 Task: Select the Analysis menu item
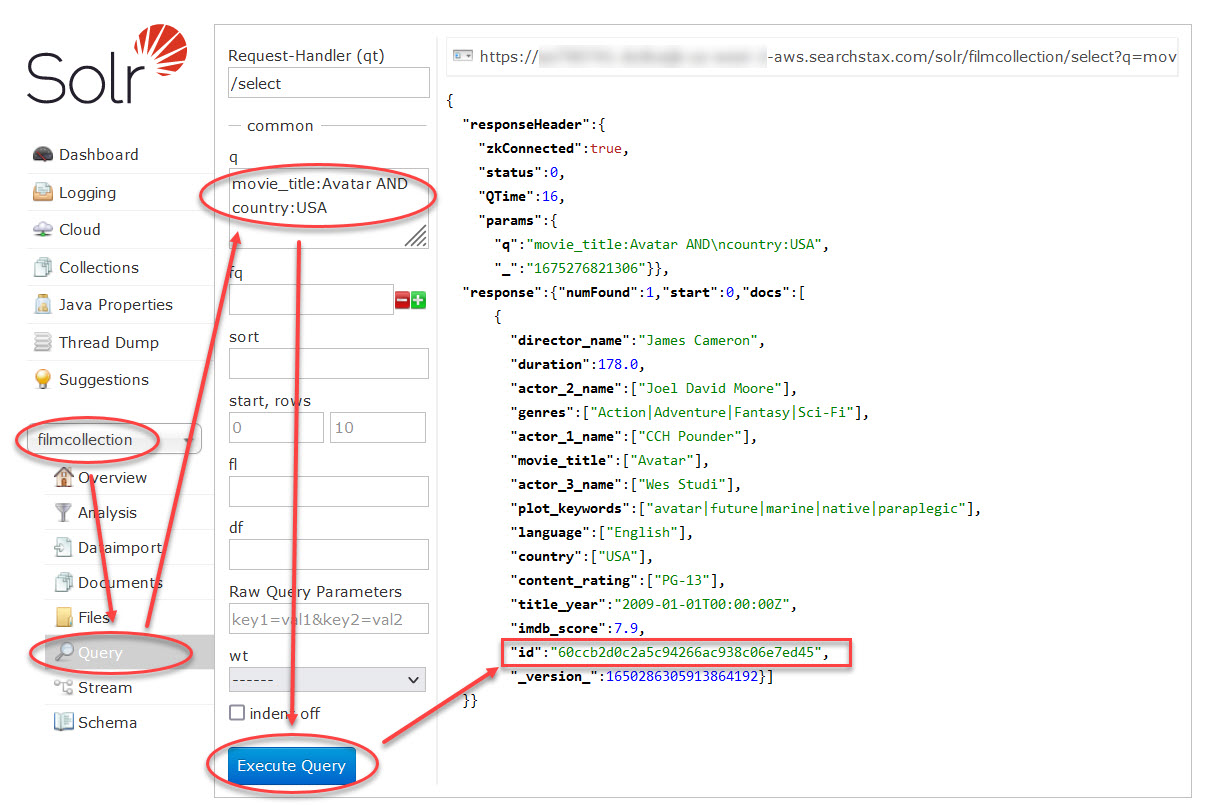tap(107, 512)
